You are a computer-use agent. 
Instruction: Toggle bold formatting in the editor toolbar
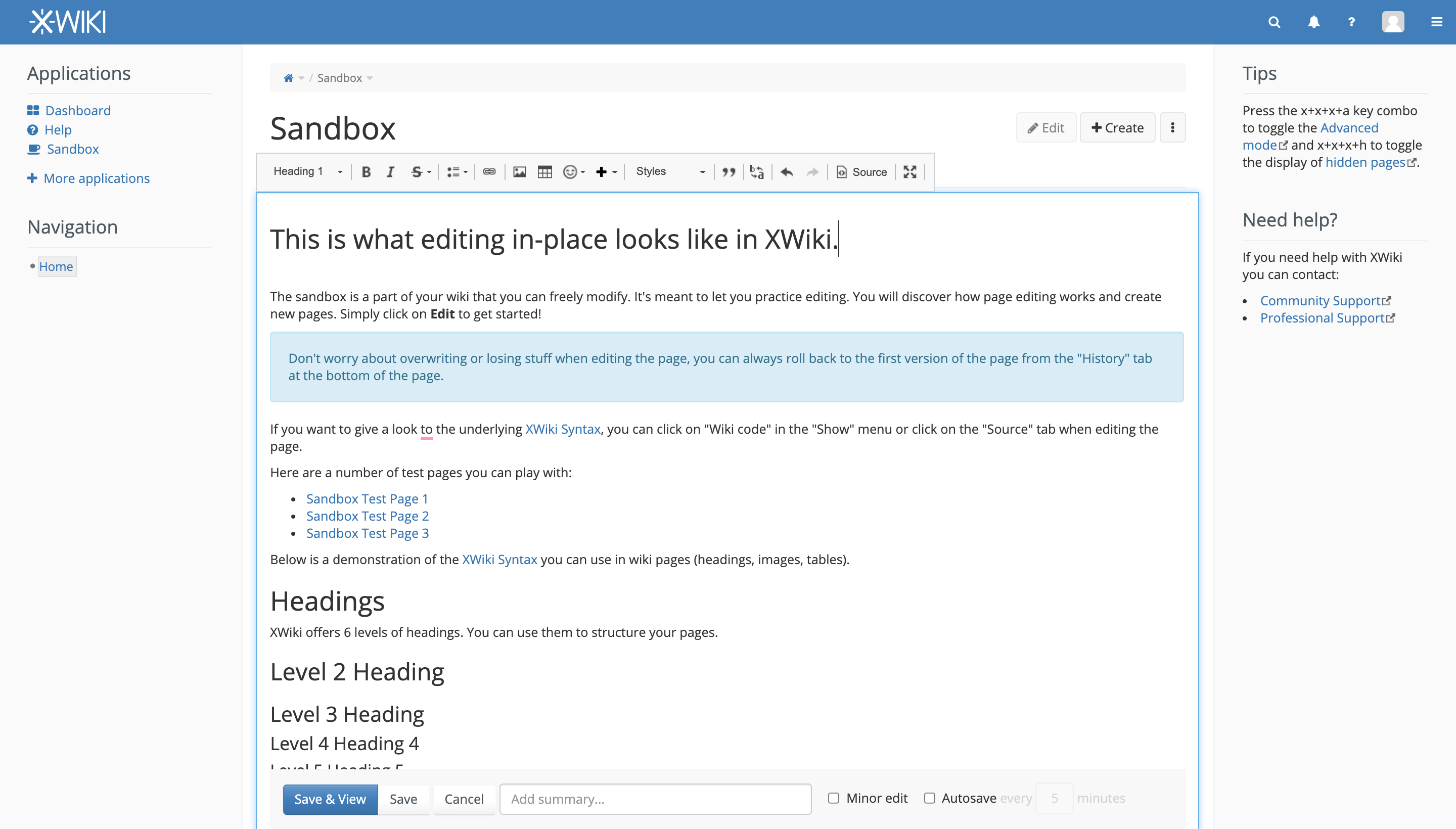(x=366, y=171)
